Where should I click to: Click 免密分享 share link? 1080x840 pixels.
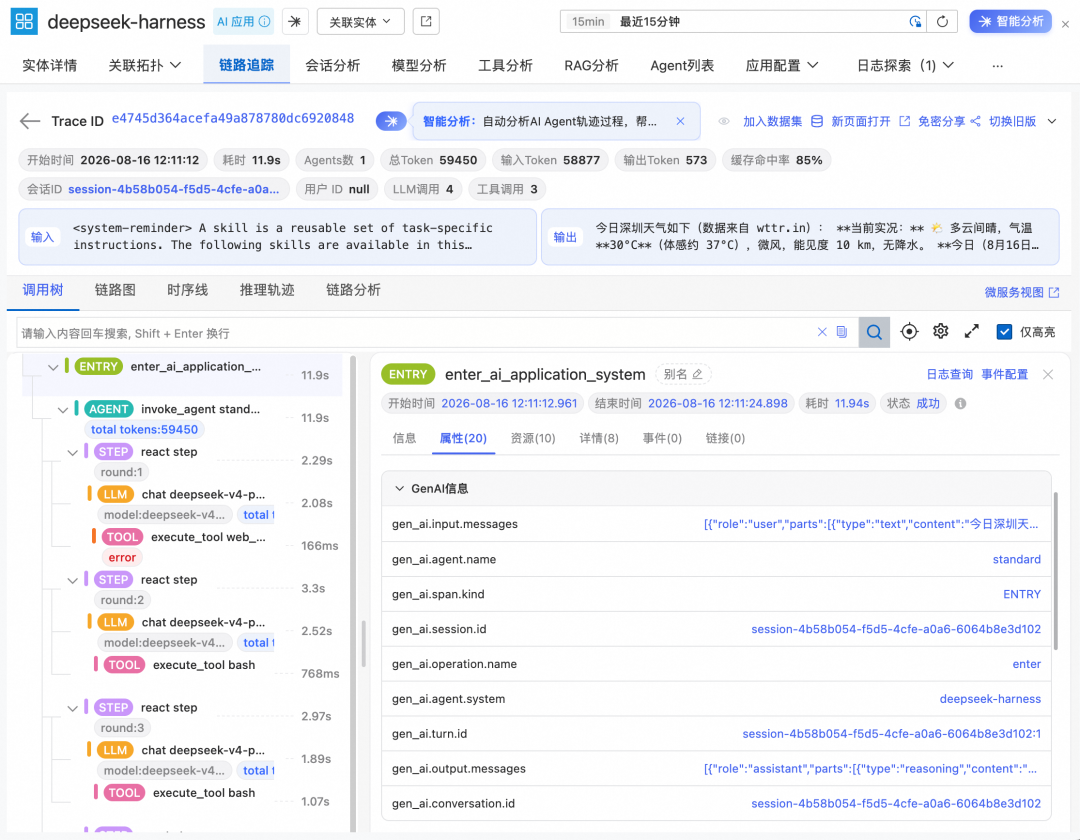pyautogui.click(x=949, y=121)
